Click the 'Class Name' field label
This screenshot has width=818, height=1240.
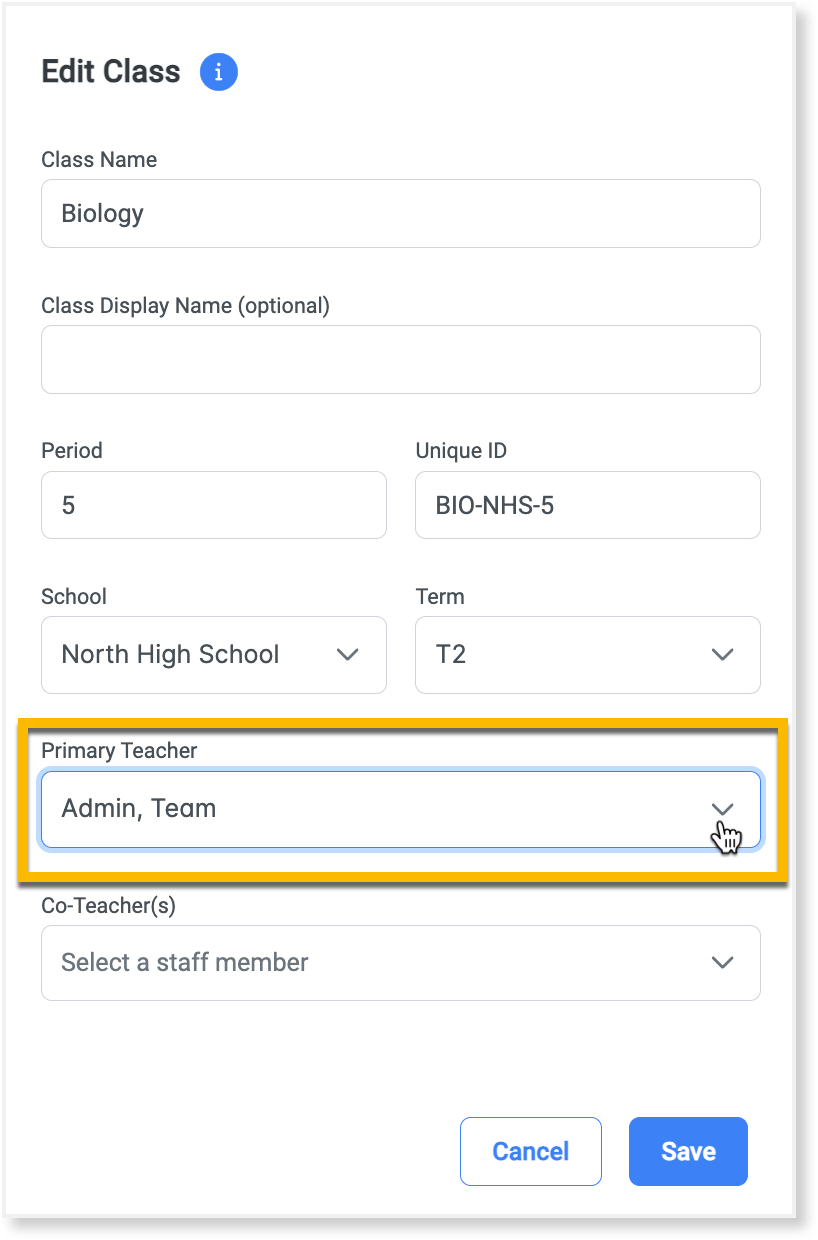coord(99,160)
